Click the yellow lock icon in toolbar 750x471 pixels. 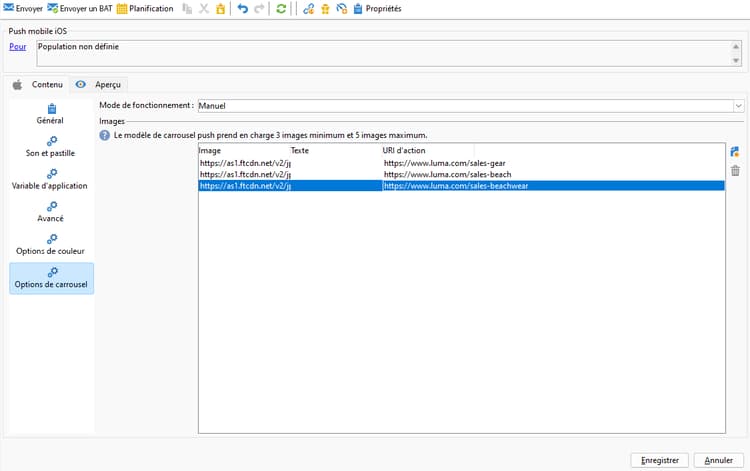[220, 8]
